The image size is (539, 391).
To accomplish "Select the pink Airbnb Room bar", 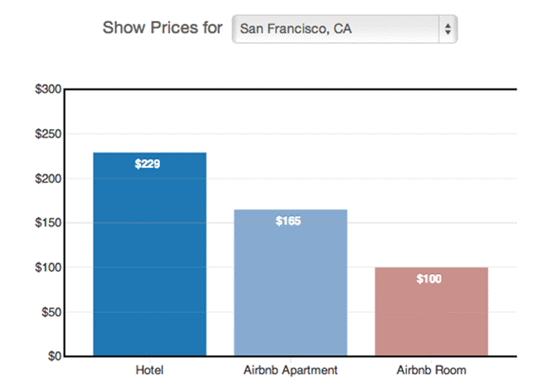I will pos(431,312).
